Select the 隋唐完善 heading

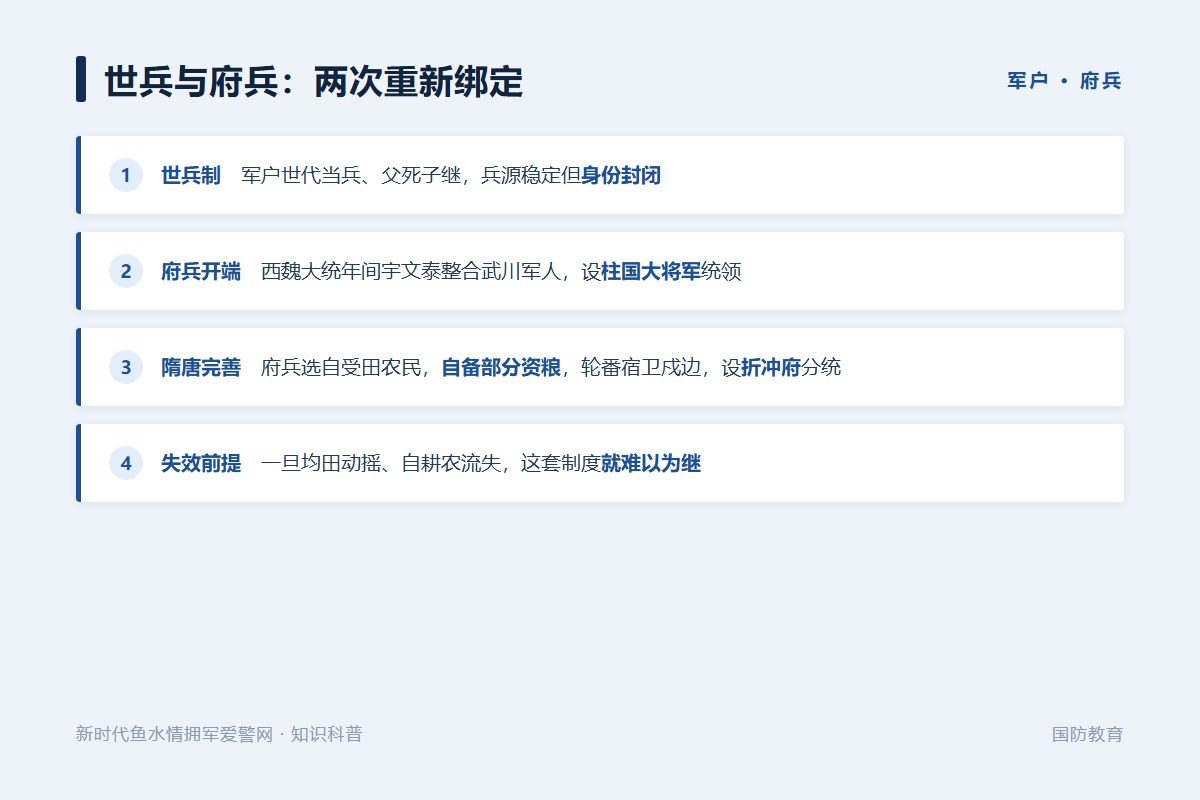point(201,368)
